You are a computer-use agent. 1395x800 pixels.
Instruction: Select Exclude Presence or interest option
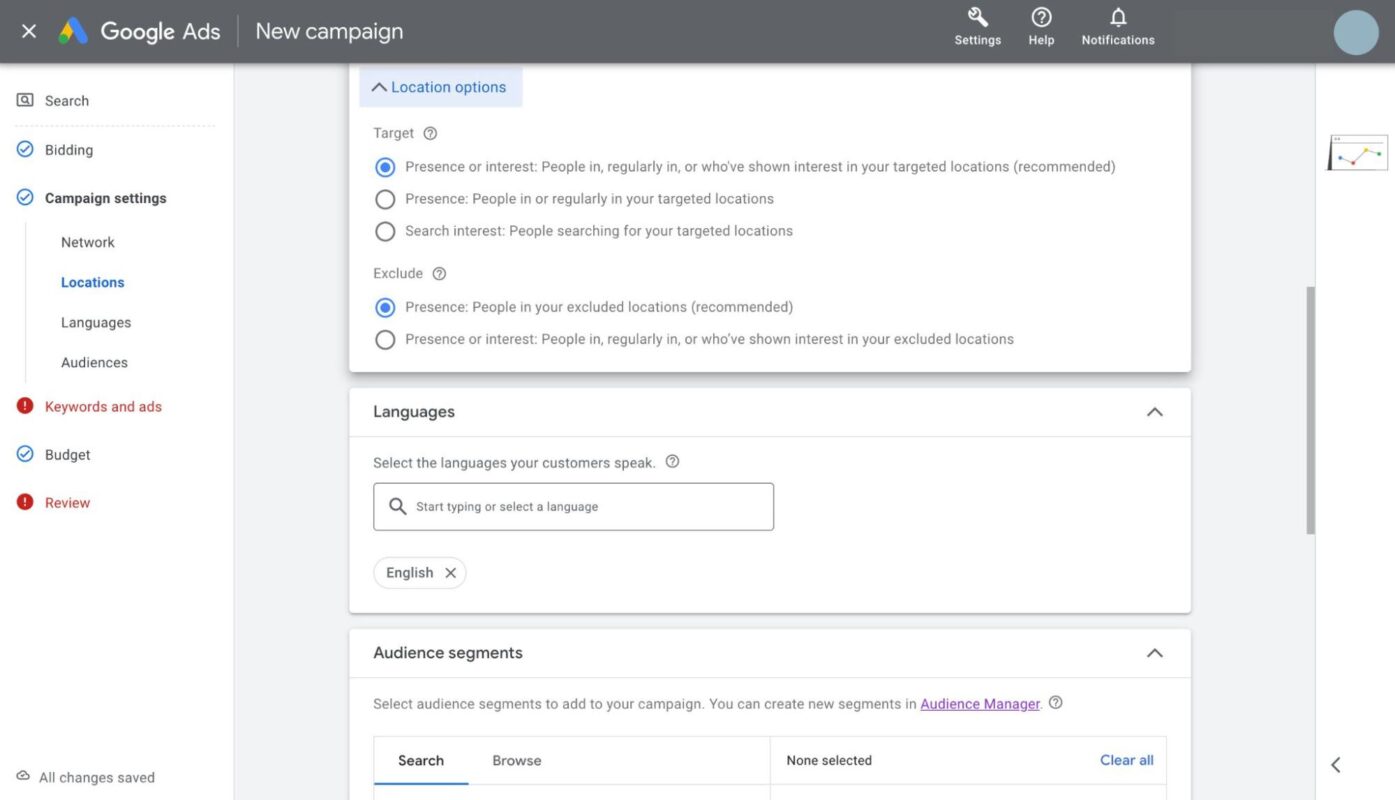(385, 340)
